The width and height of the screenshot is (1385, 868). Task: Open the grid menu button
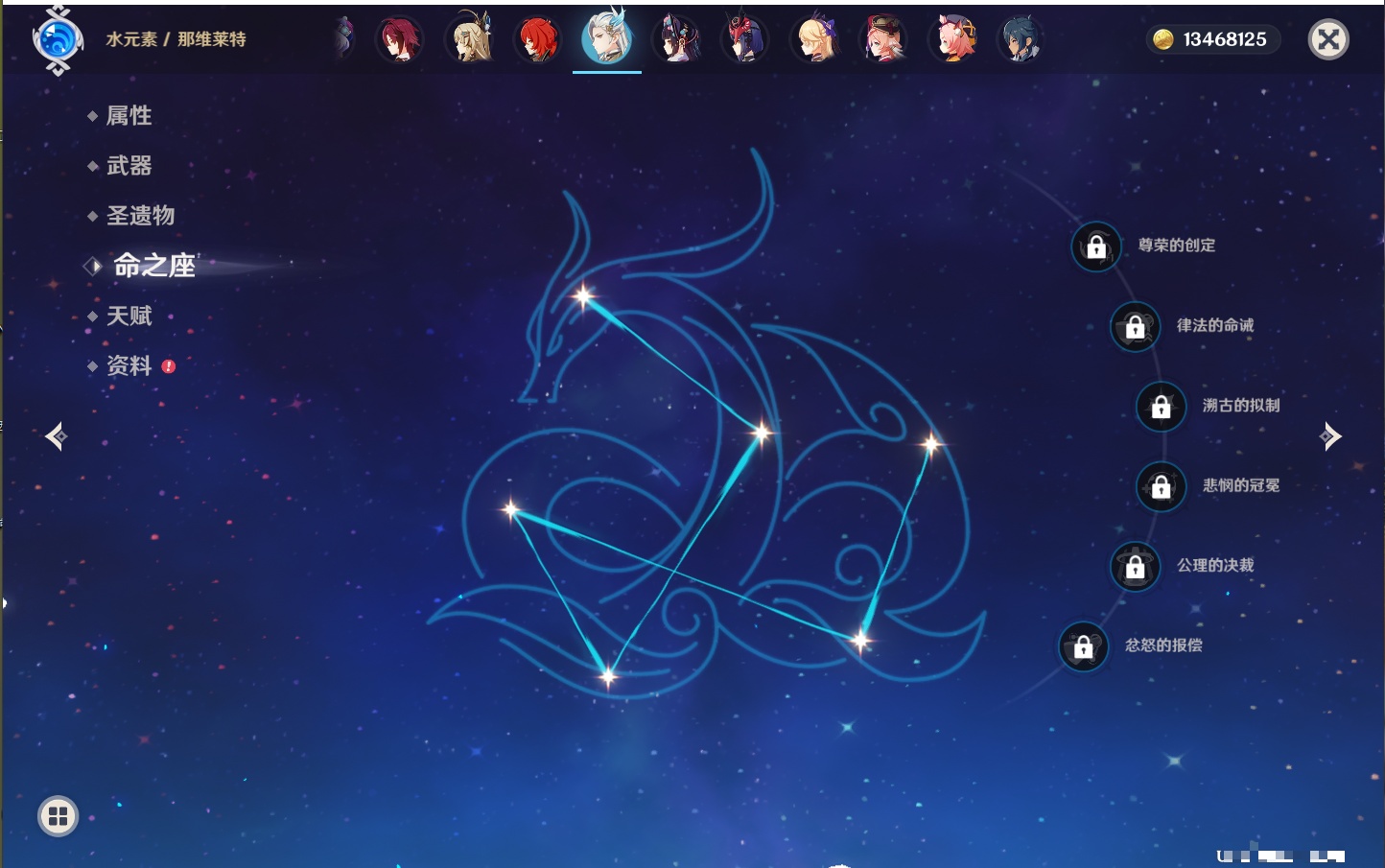(58, 816)
